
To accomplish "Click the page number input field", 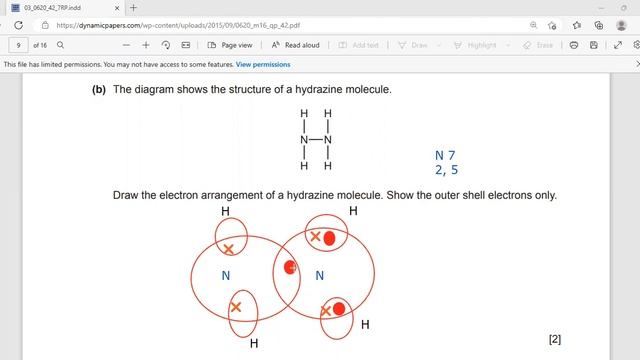I will [18, 45].
